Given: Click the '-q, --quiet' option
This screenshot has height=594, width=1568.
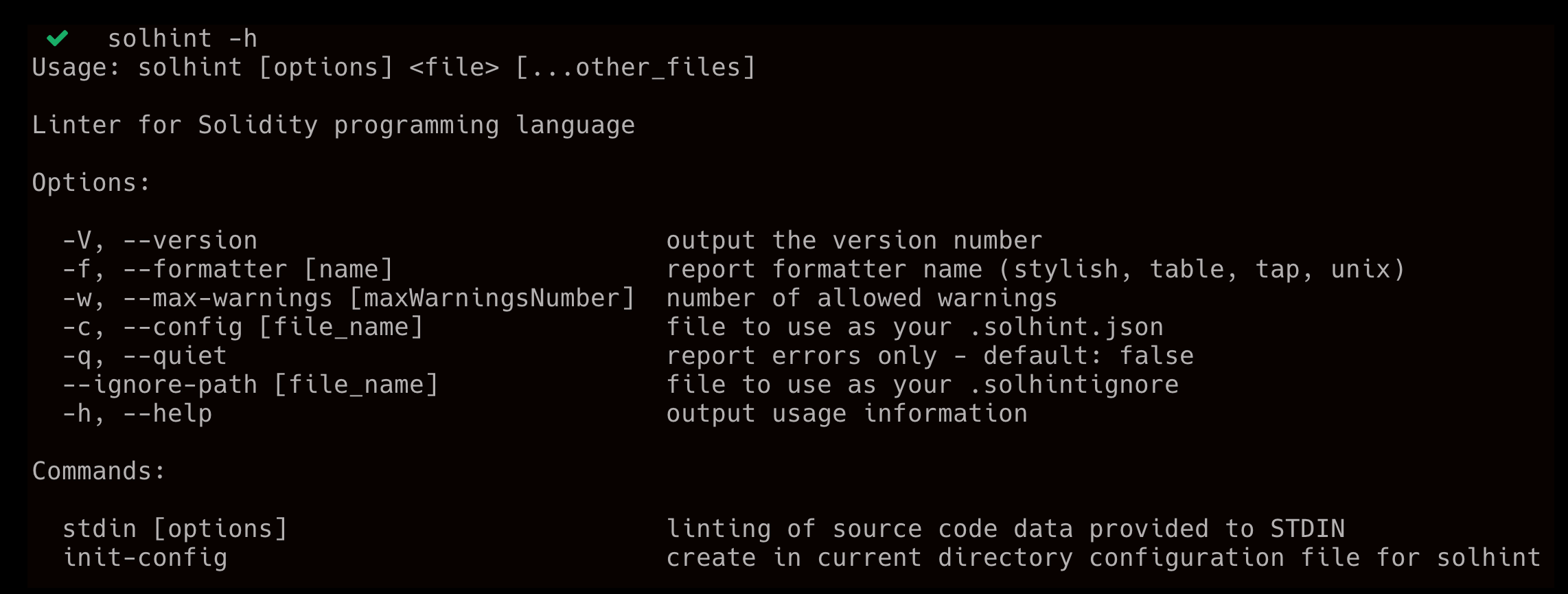Looking at the screenshot, I should tap(145, 356).
